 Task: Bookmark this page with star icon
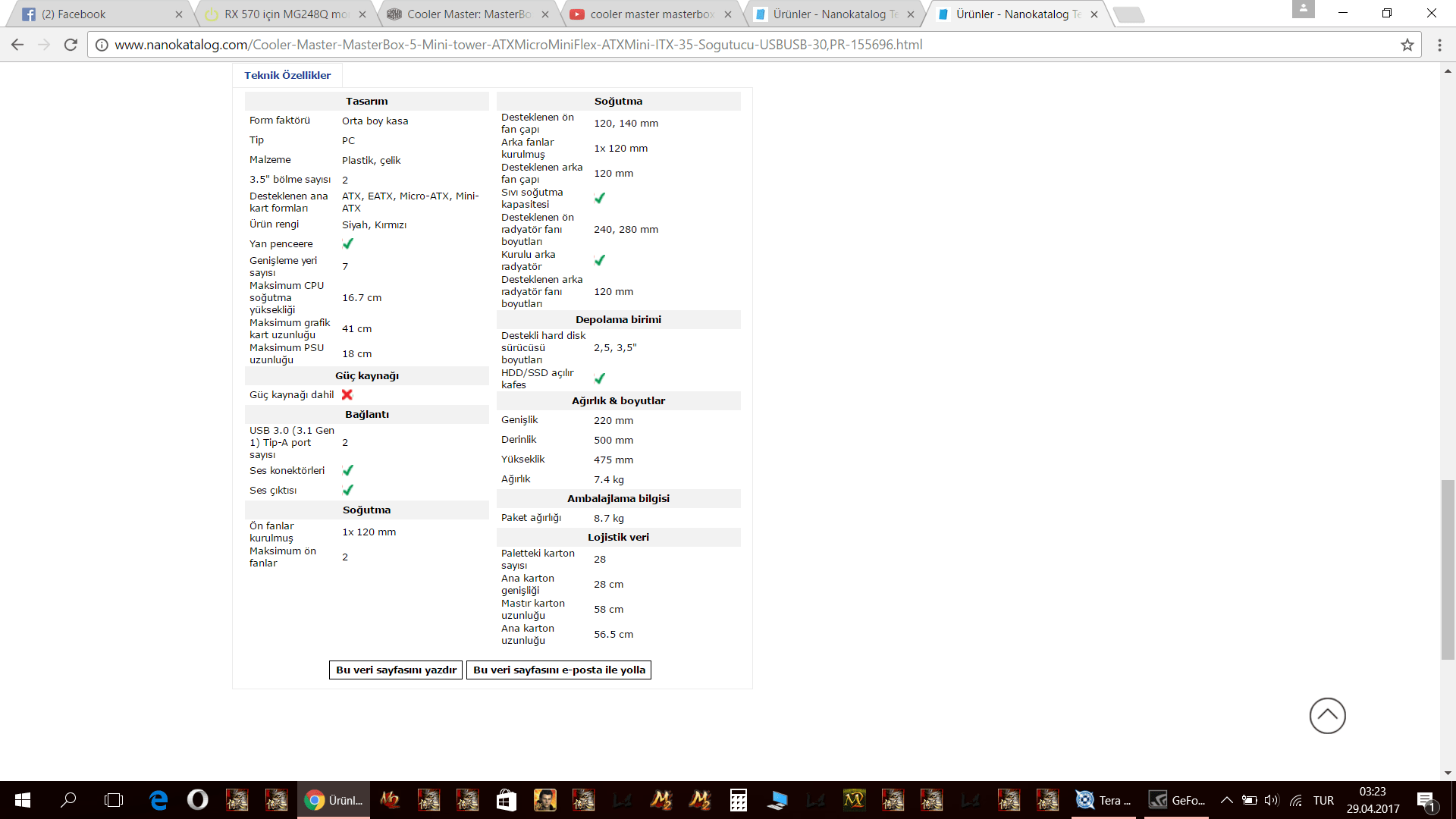[1407, 45]
